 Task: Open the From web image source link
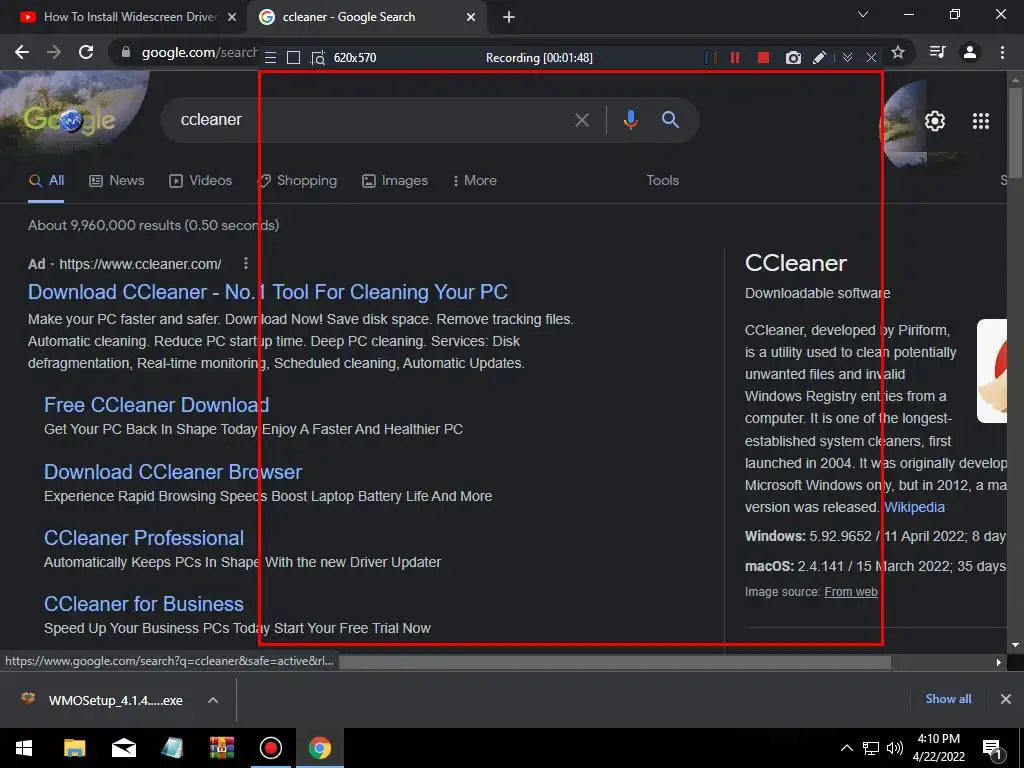coord(851,592)
